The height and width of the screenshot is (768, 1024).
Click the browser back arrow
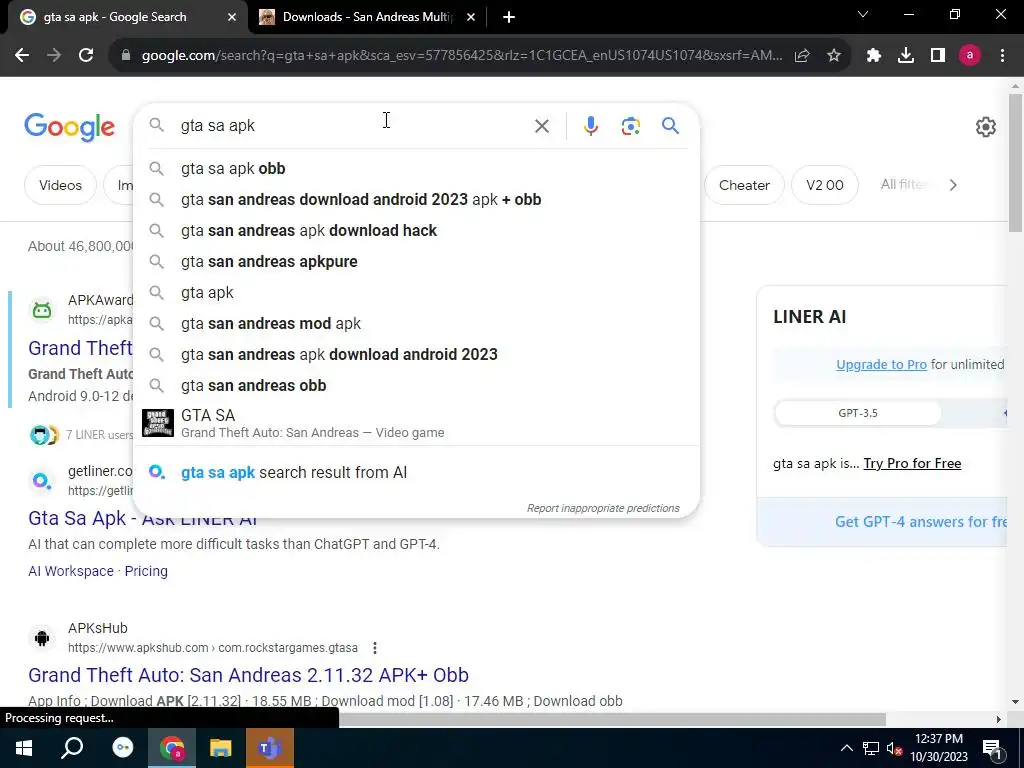(x=22, y=56)
